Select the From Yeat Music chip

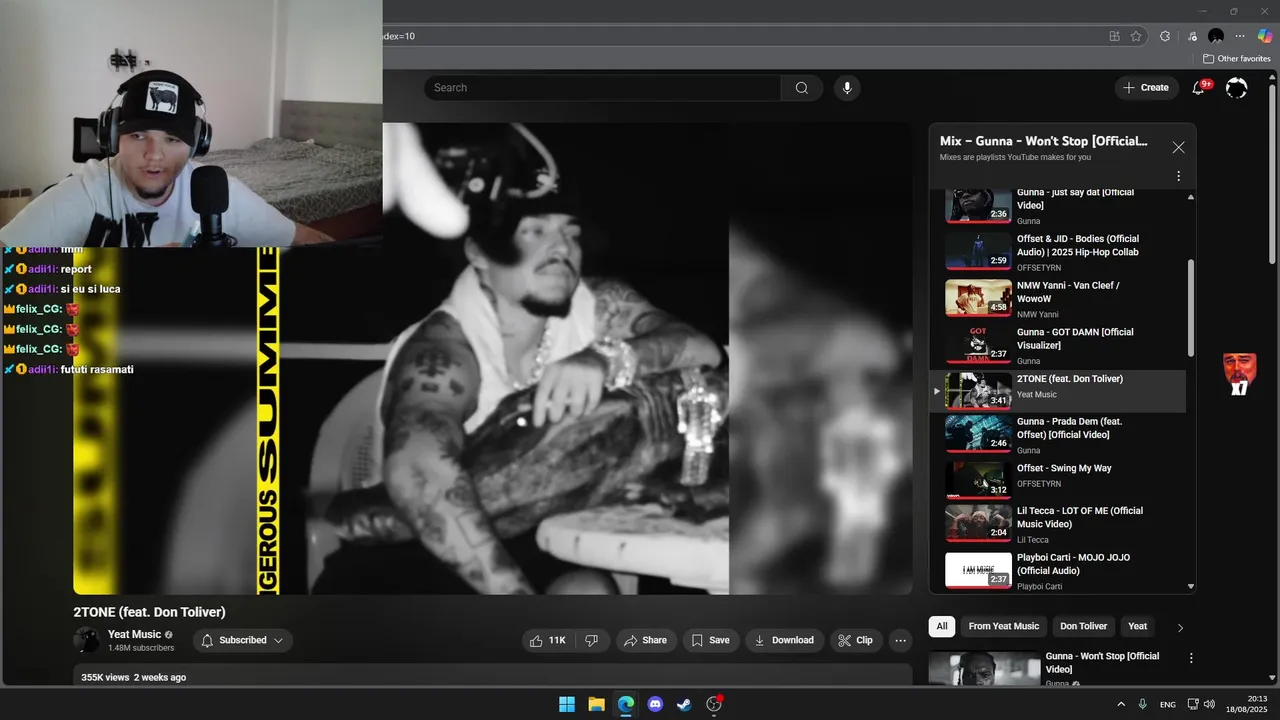[x=1003, y=626]
